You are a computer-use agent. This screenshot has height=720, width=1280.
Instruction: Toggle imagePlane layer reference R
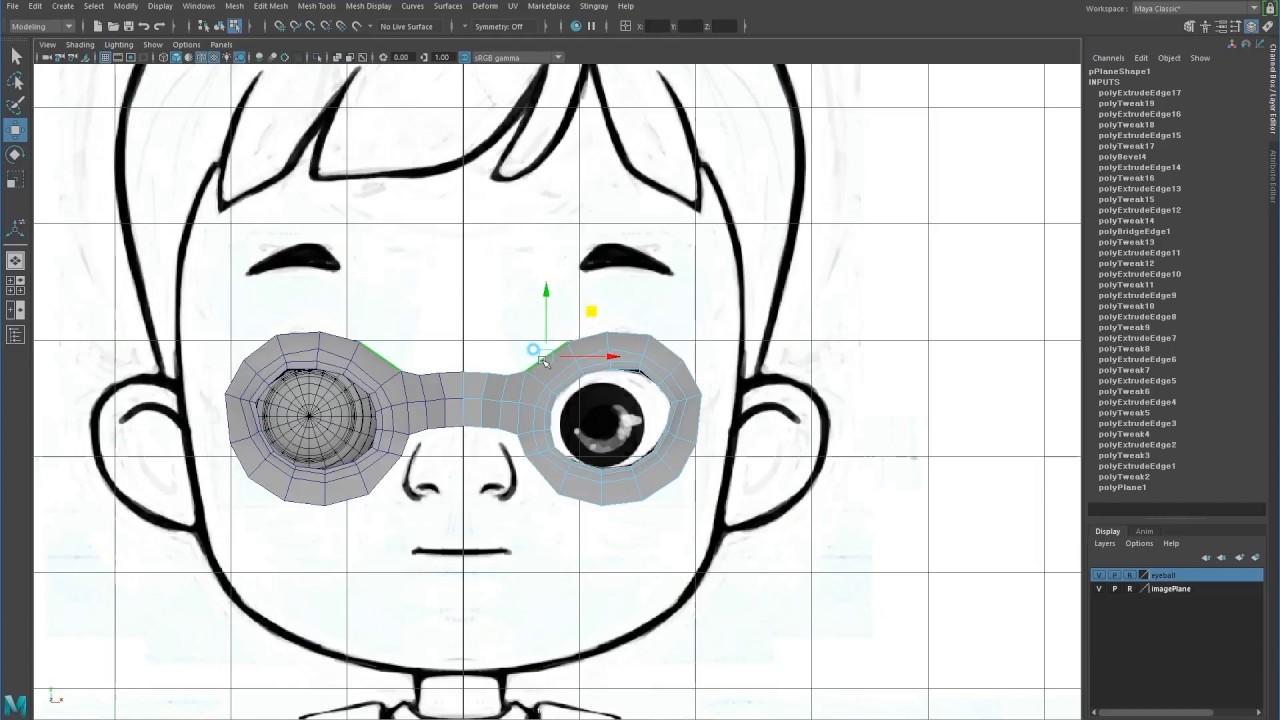pos(1129,589)
